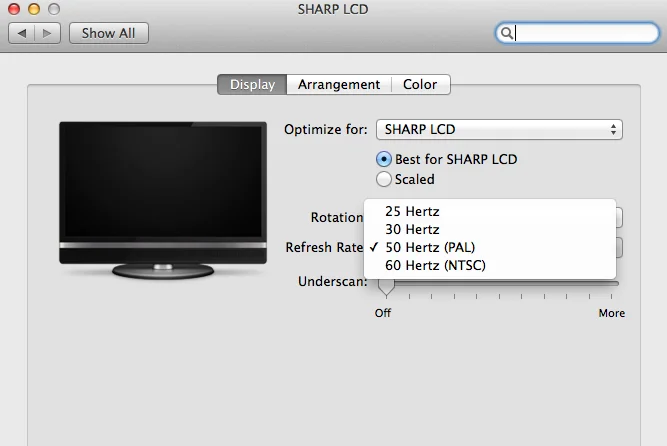This screenshot has width=667, height=446.
Task: Click the "SHARP LCD" window title
Action: point(333,9)
